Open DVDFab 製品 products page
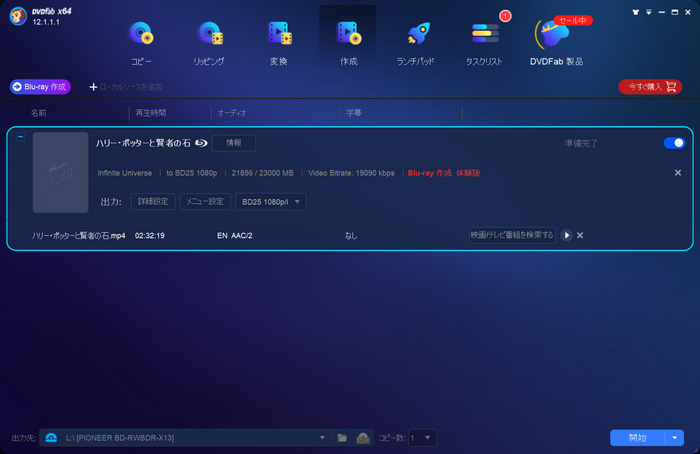 556,43
